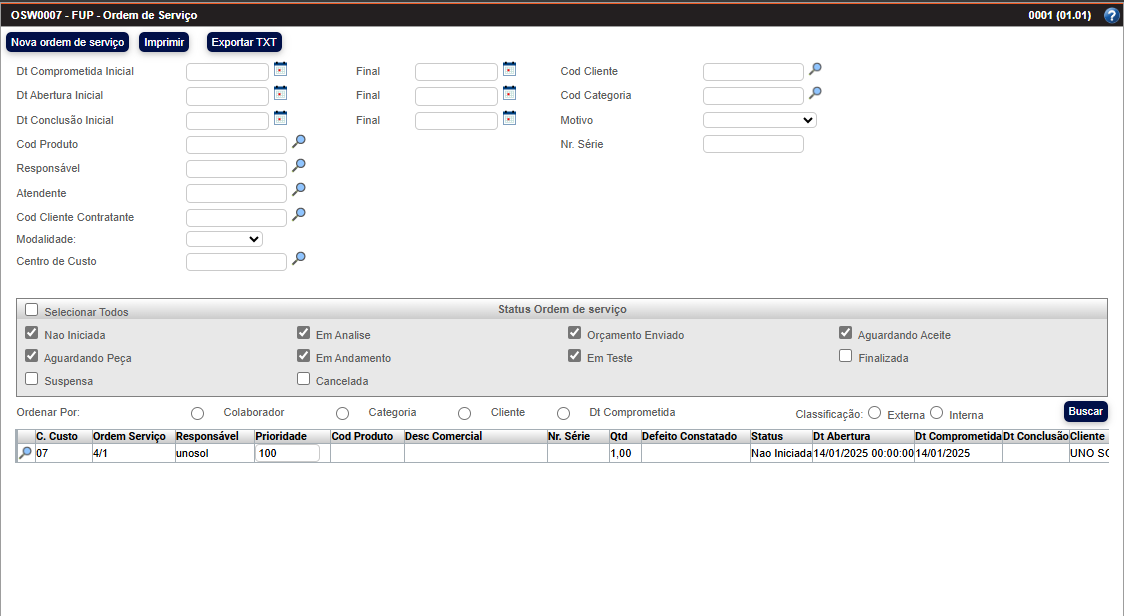The height and width of the screenshot is (616, 1124).
Task: Uncheck the Em Andamento status
Action: (304, 355)
